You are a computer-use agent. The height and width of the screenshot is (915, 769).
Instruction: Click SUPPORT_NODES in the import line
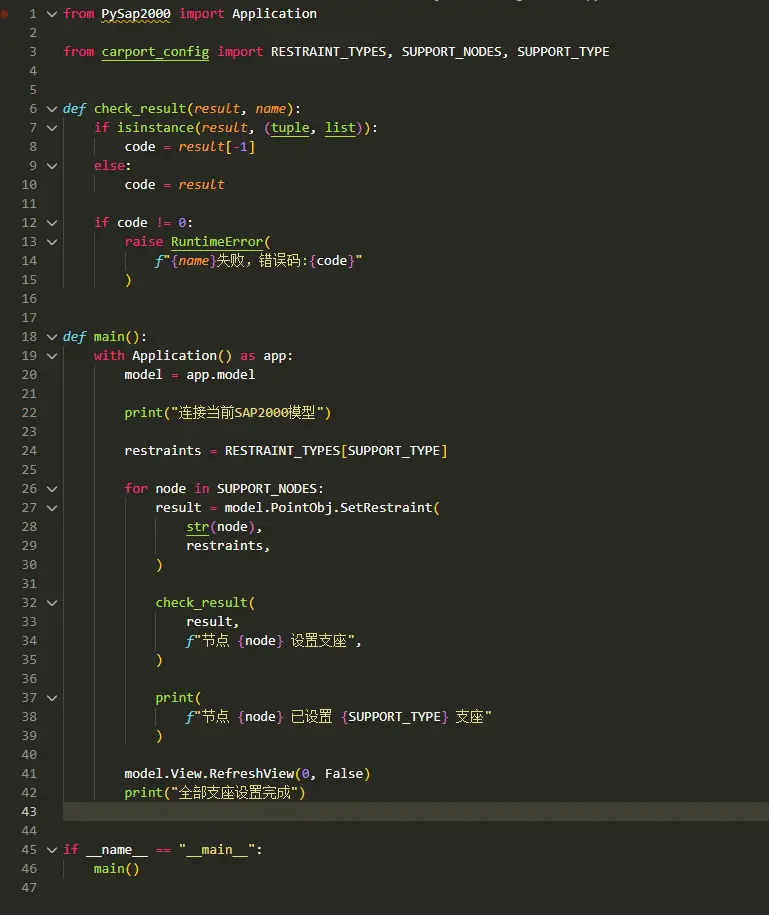coord(452,52)
